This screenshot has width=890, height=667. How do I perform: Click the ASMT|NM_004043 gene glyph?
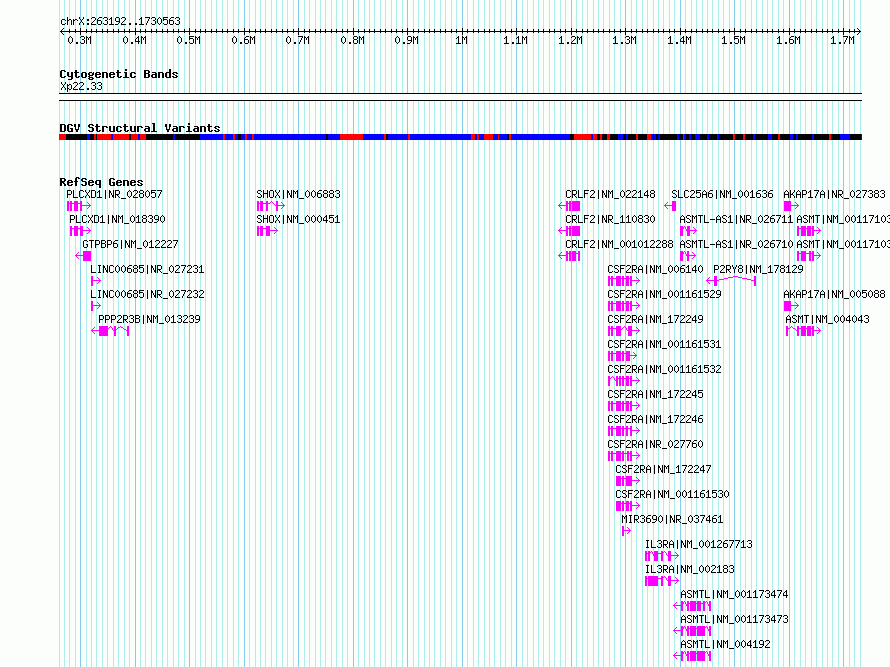[x=803, y=331]
